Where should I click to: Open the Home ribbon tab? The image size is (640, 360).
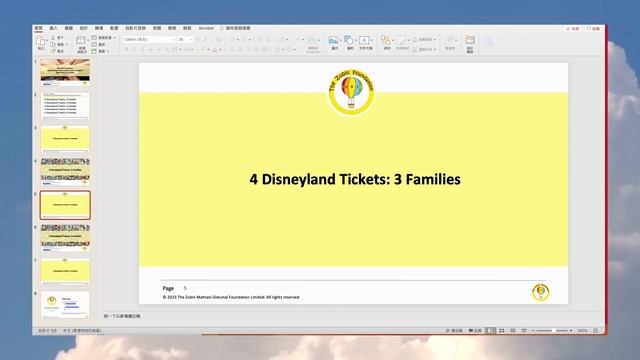coord(38,28)
